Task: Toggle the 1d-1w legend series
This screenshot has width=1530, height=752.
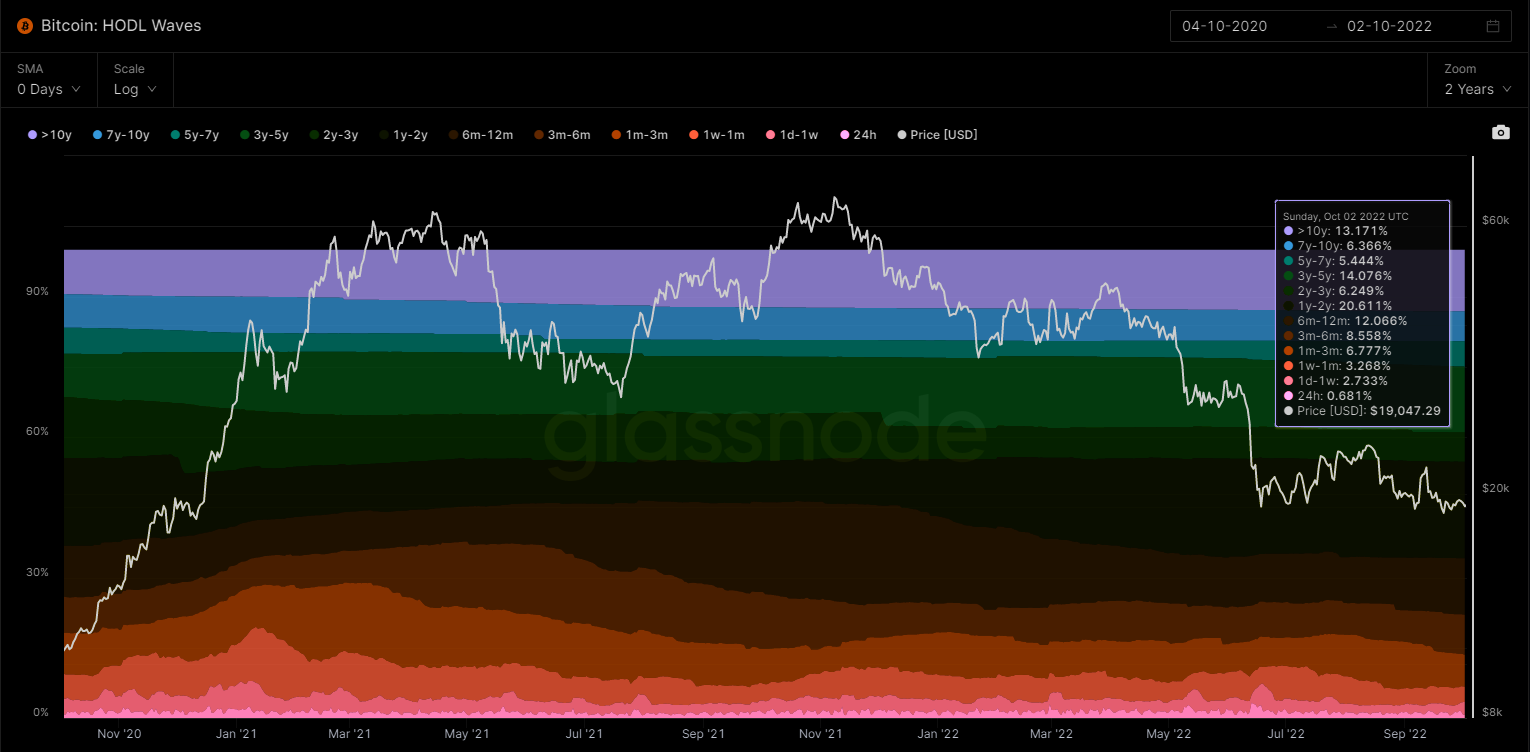Action: pyautogui.click(x=791, y=134)
